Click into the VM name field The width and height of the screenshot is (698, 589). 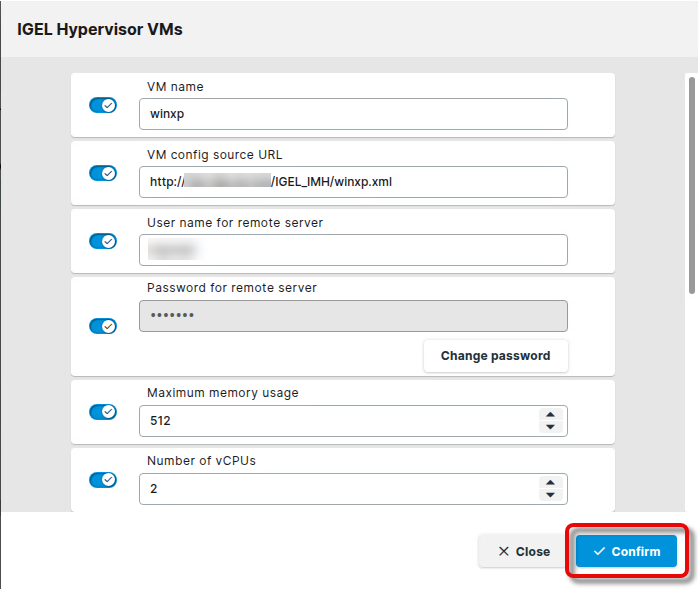click(x=353, y=114)
